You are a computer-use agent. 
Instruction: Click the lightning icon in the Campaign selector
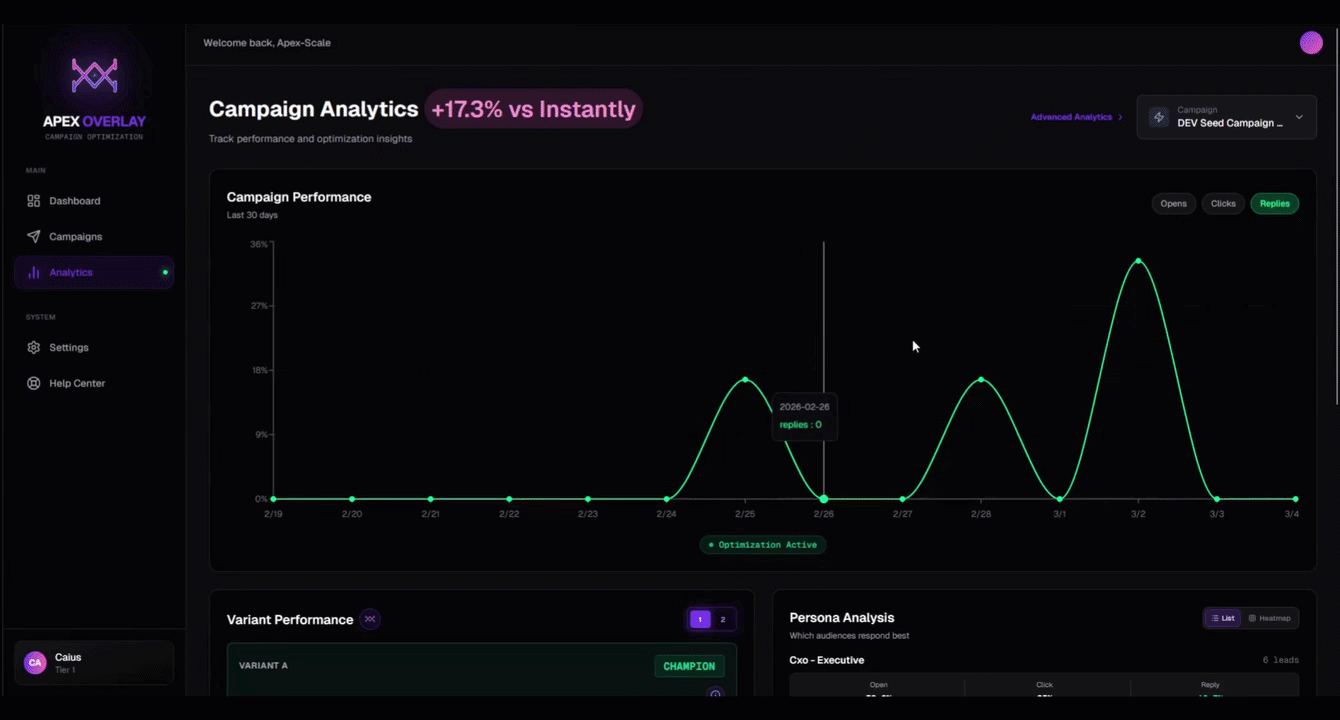1158,117
